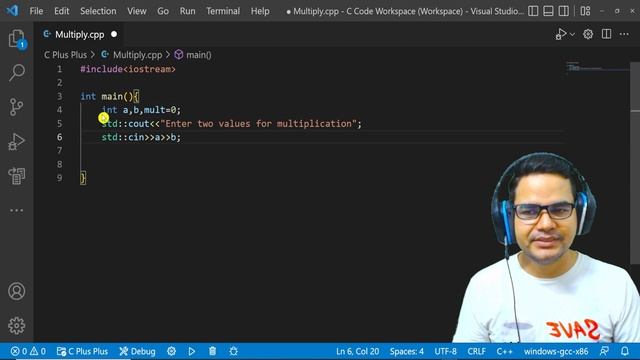The image size is (640, 360).
Task: Click the feedback icon in status bar
Action: 604,351
